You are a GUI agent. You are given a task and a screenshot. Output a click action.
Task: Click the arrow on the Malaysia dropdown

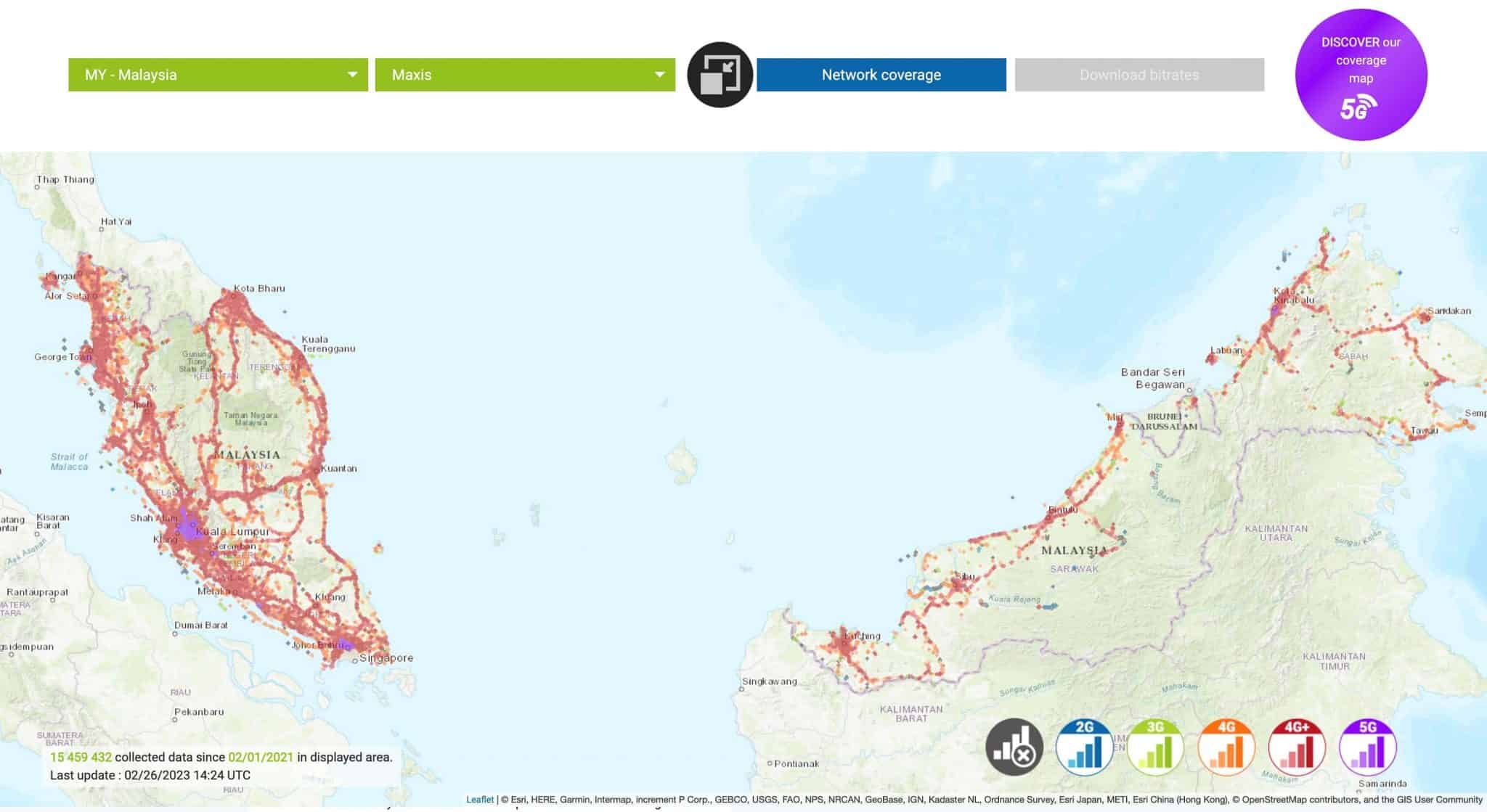[x=352, y=75]
